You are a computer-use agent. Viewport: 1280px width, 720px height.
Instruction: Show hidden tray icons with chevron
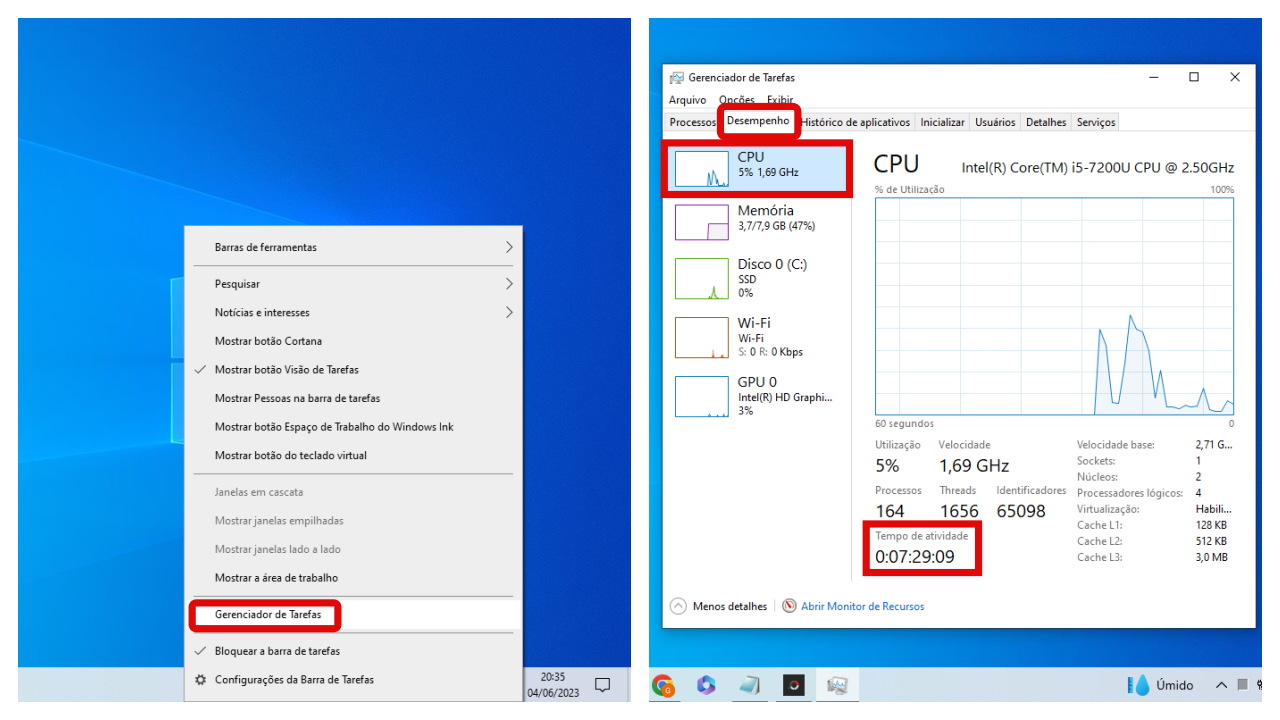1221,685
